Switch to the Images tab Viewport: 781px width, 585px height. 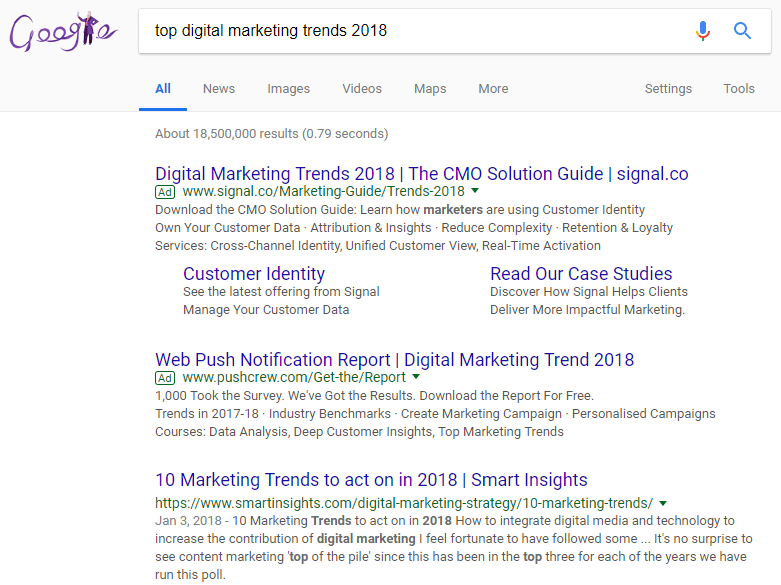288,89
